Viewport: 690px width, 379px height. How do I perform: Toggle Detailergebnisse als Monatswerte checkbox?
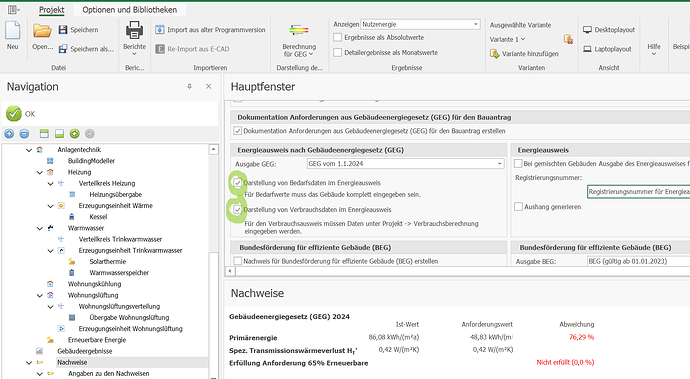coord(338,52)
